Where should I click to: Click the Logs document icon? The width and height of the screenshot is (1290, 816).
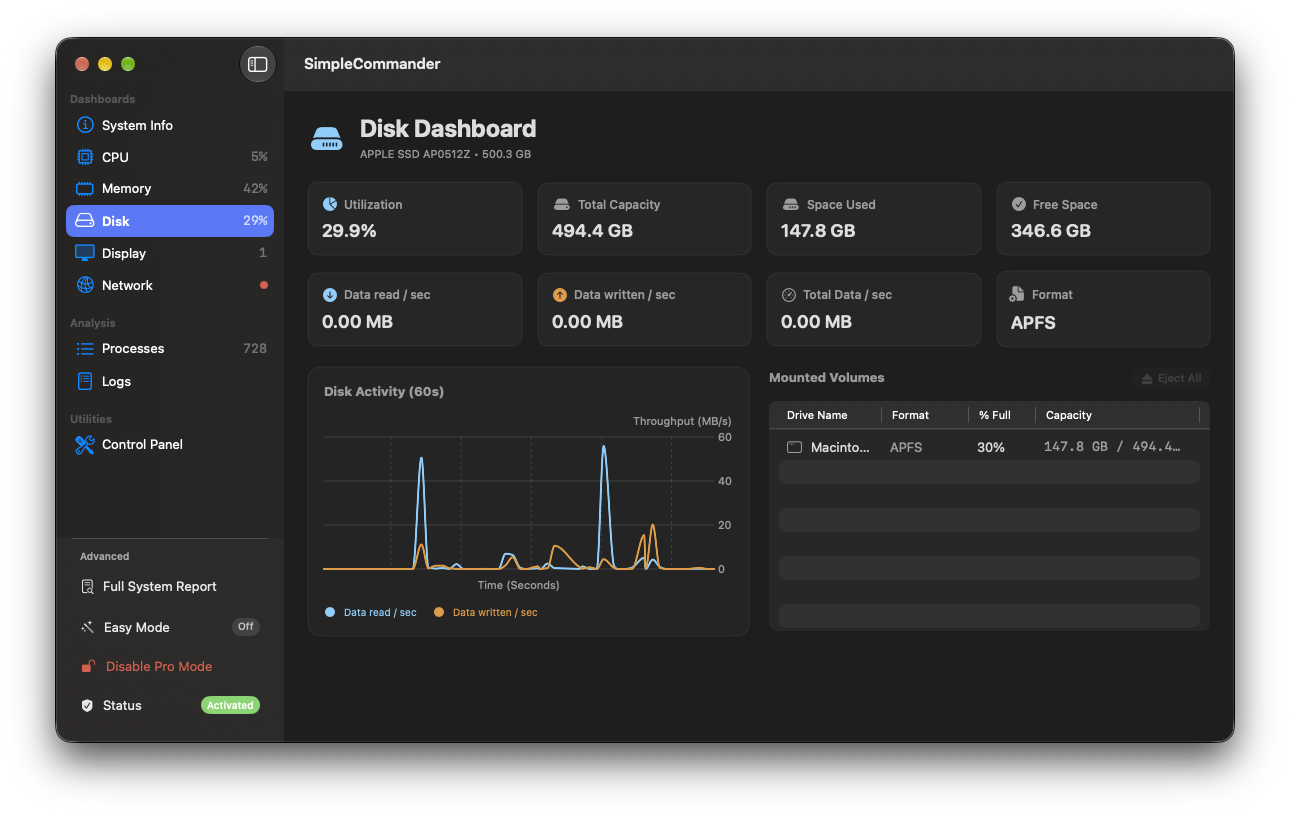tap(85, 381)
